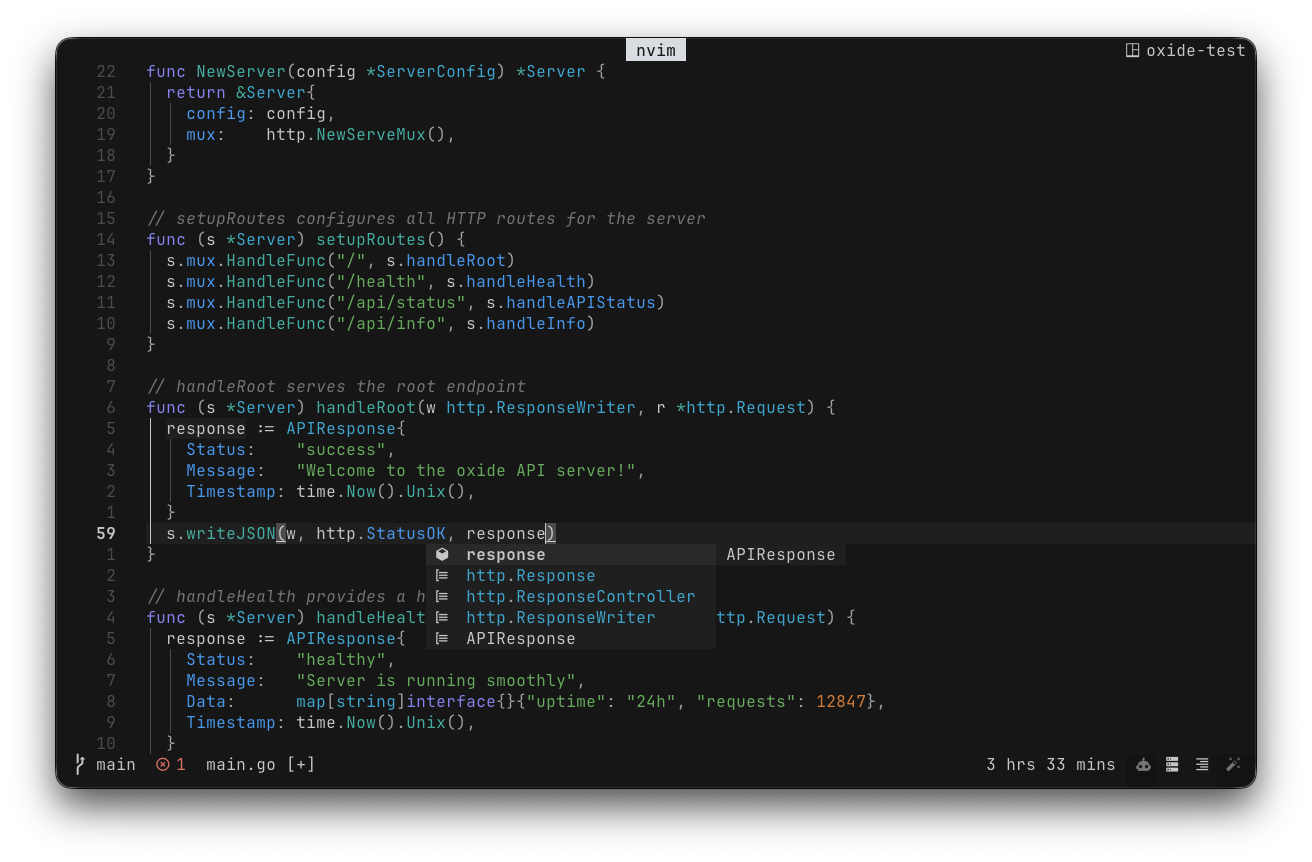This screenshot has width=1312, height=862.
Task: Click the red error circle icon
Action: [x=163, y=765]
